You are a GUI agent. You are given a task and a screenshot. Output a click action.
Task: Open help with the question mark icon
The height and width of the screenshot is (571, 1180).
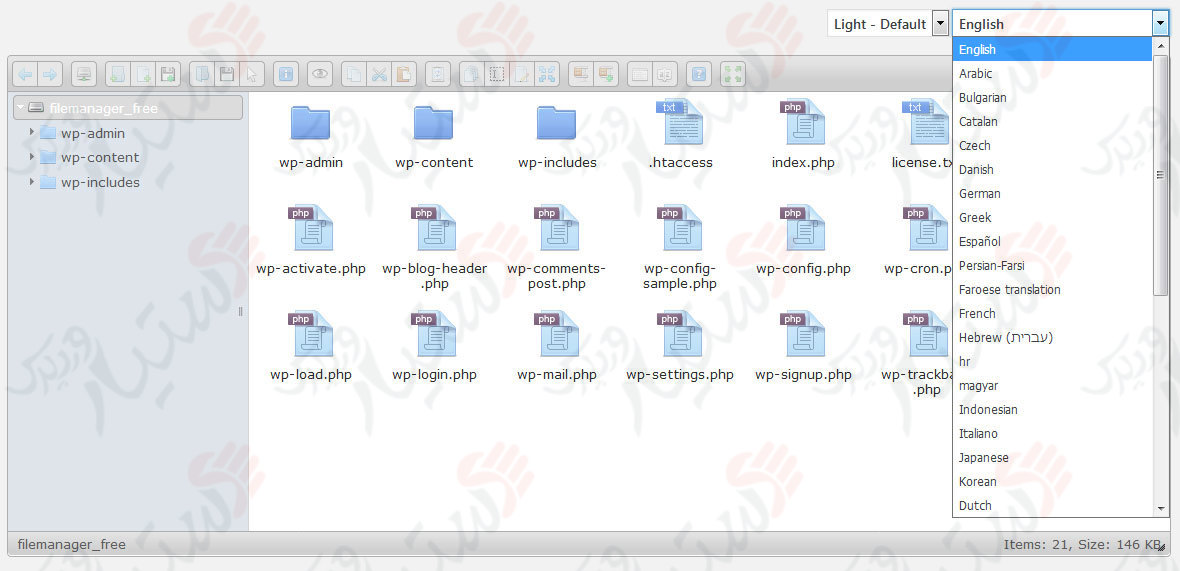click(699, 74)
